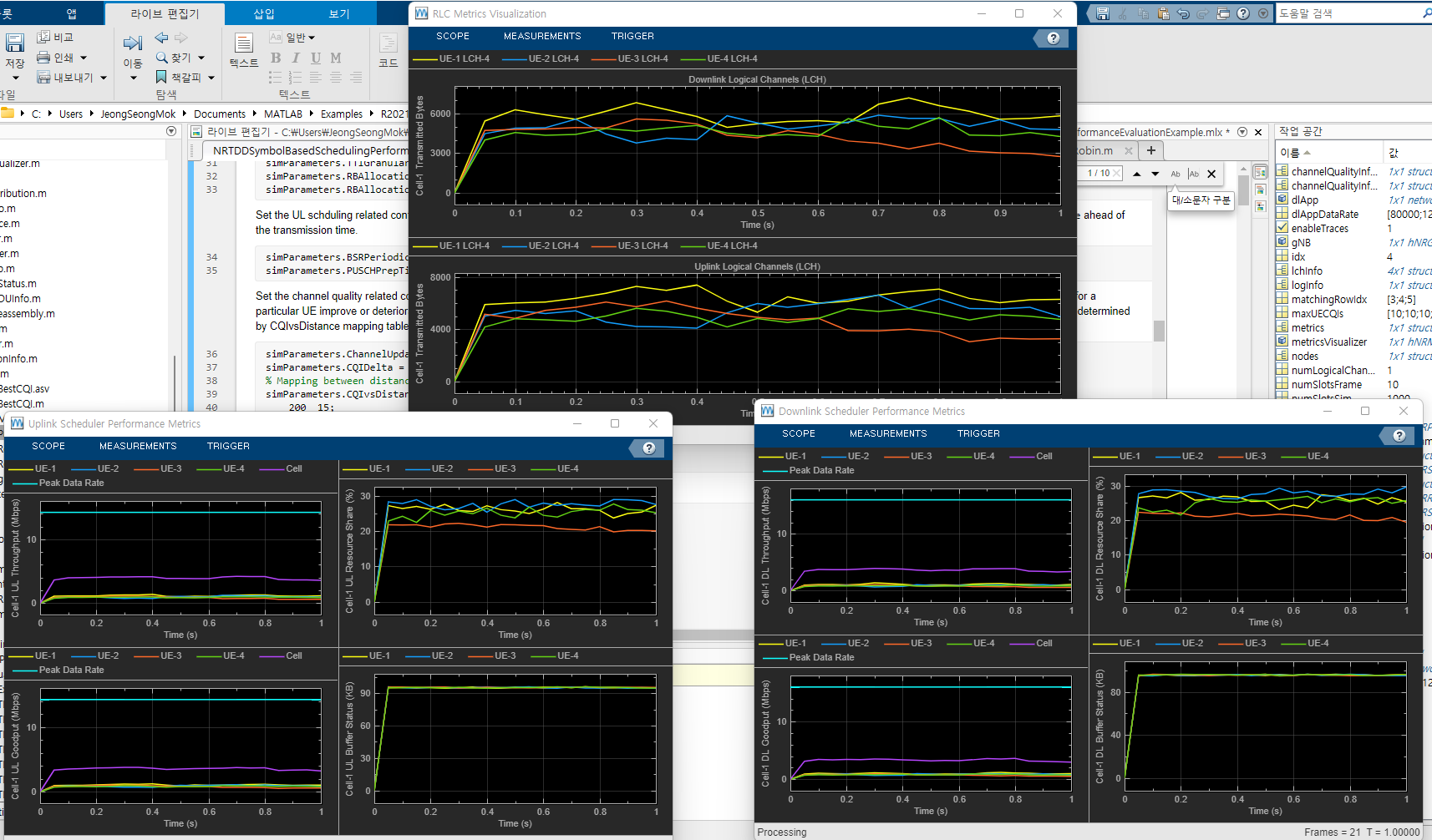Open the 책갈피 bookmark dropdown arrow
1432x840 pixels.
(x=211, y=78)
